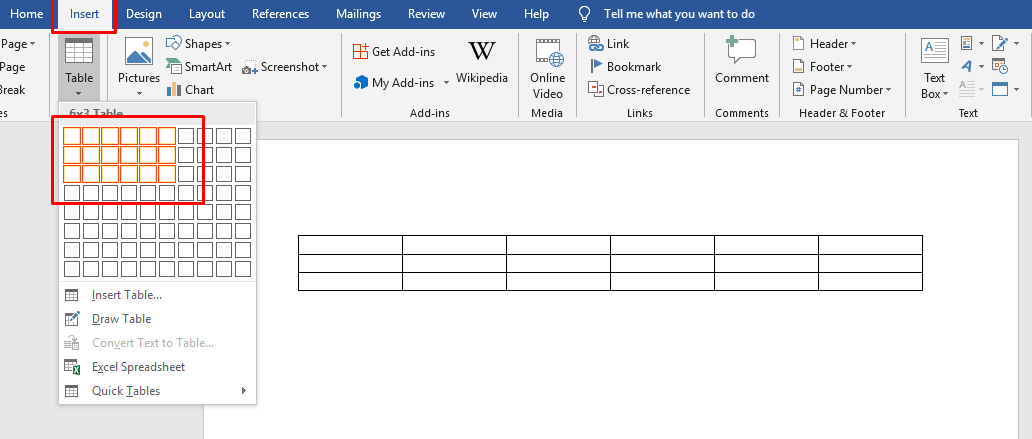Insert a Bookmark

click(625, 66)
